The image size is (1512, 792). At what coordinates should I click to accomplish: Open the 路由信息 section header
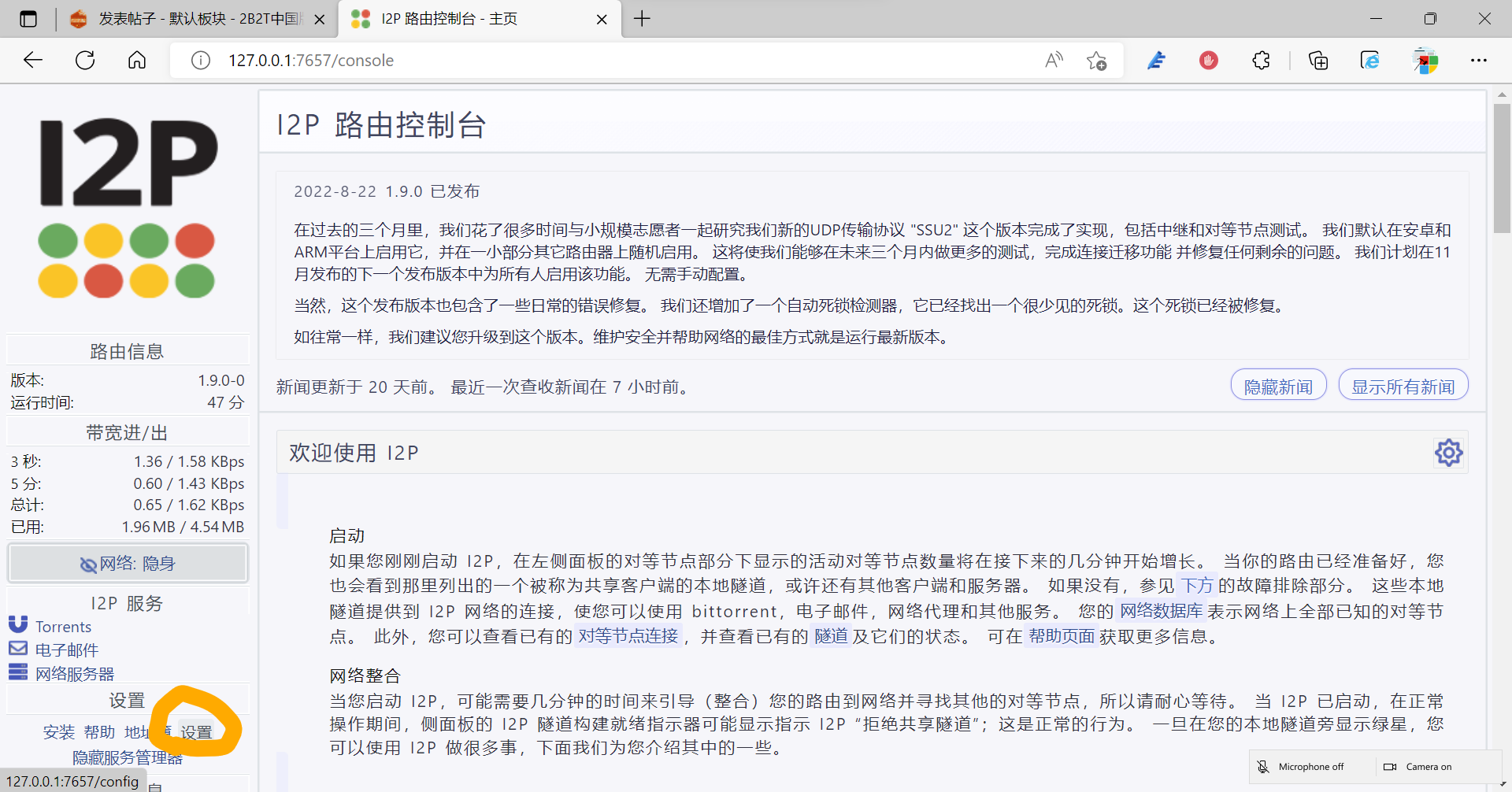(128, 351)
